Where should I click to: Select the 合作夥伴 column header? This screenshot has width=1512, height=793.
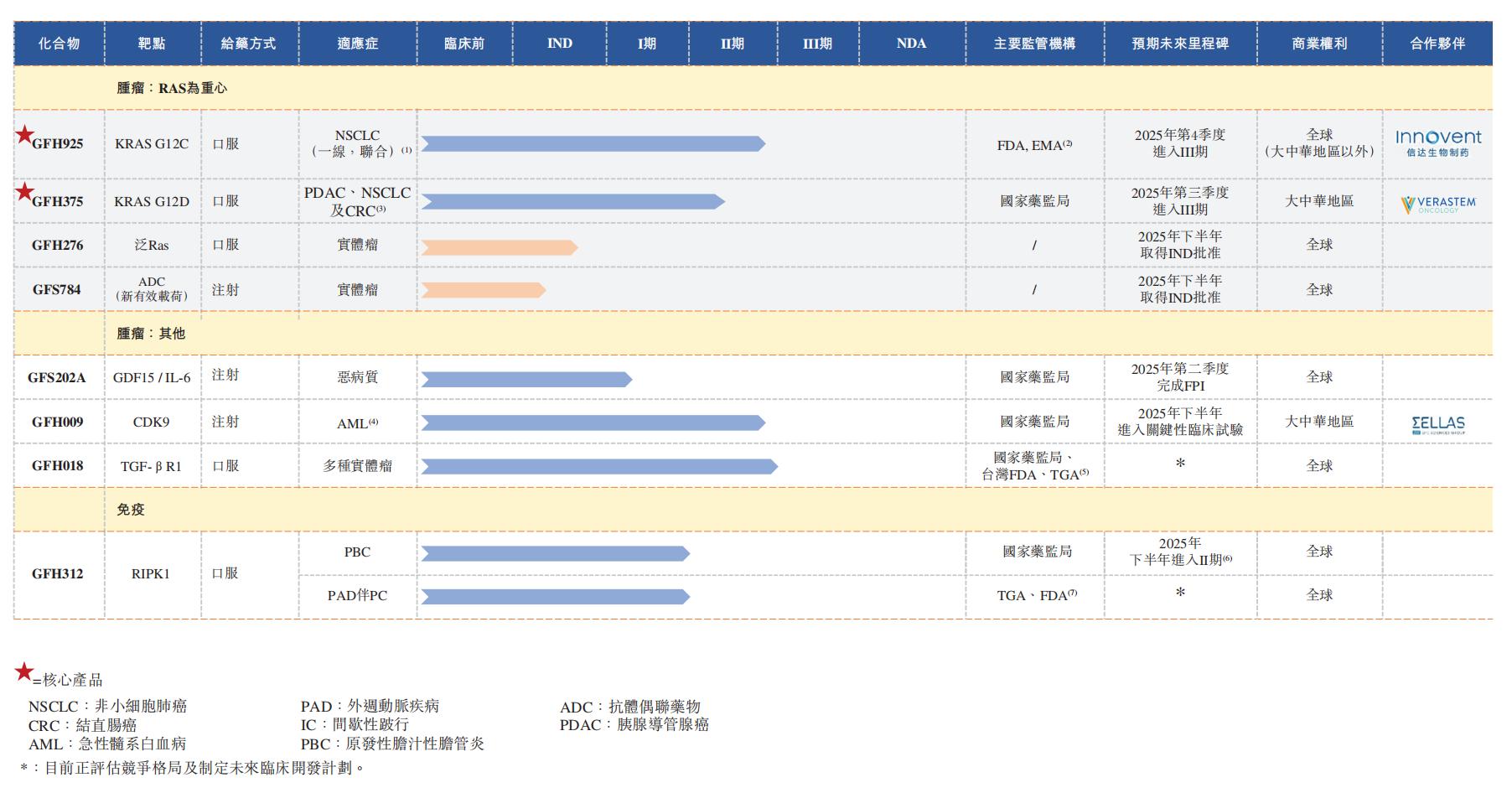[x=1438, y=44]
